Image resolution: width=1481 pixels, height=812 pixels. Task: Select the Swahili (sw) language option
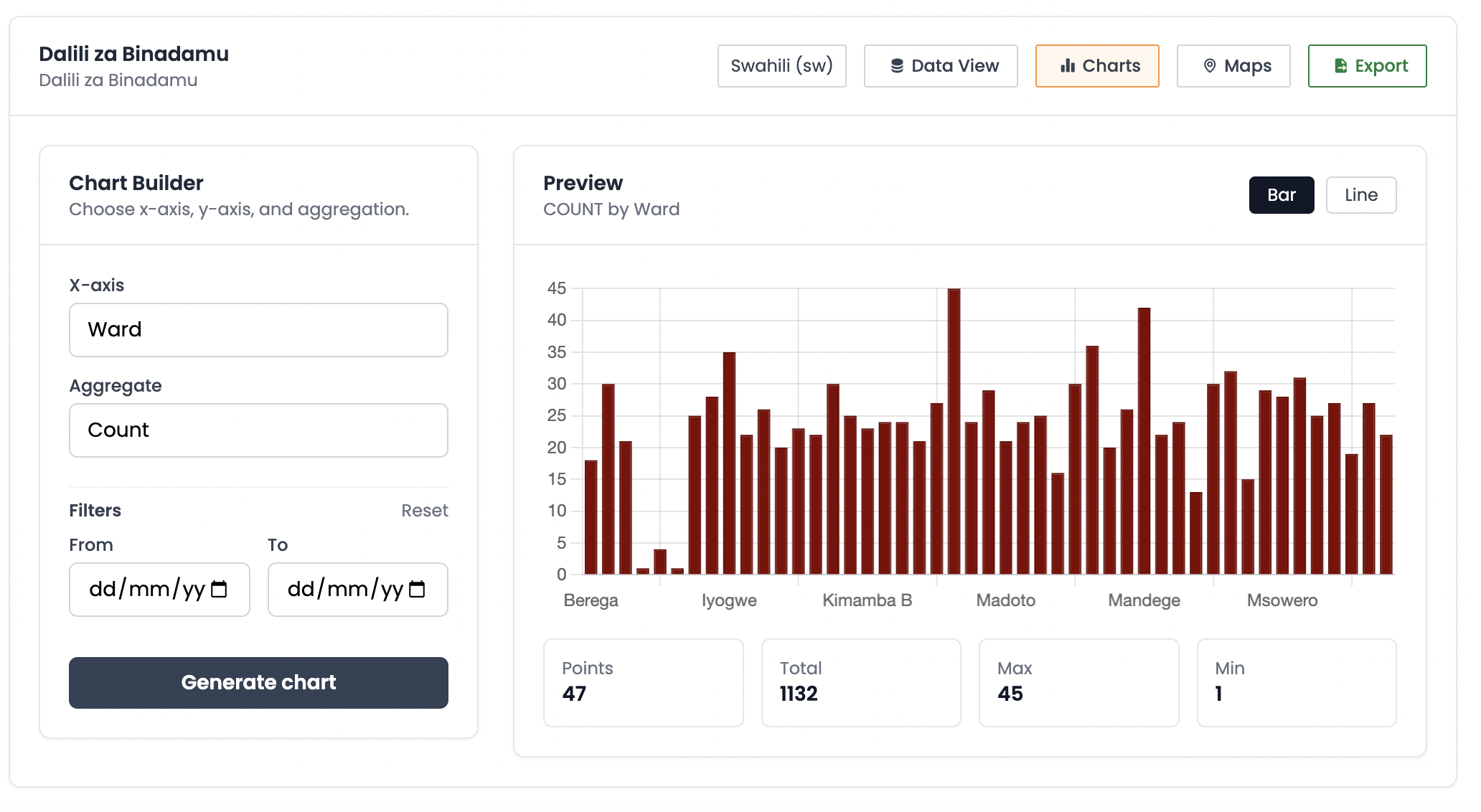click(781, 65)
